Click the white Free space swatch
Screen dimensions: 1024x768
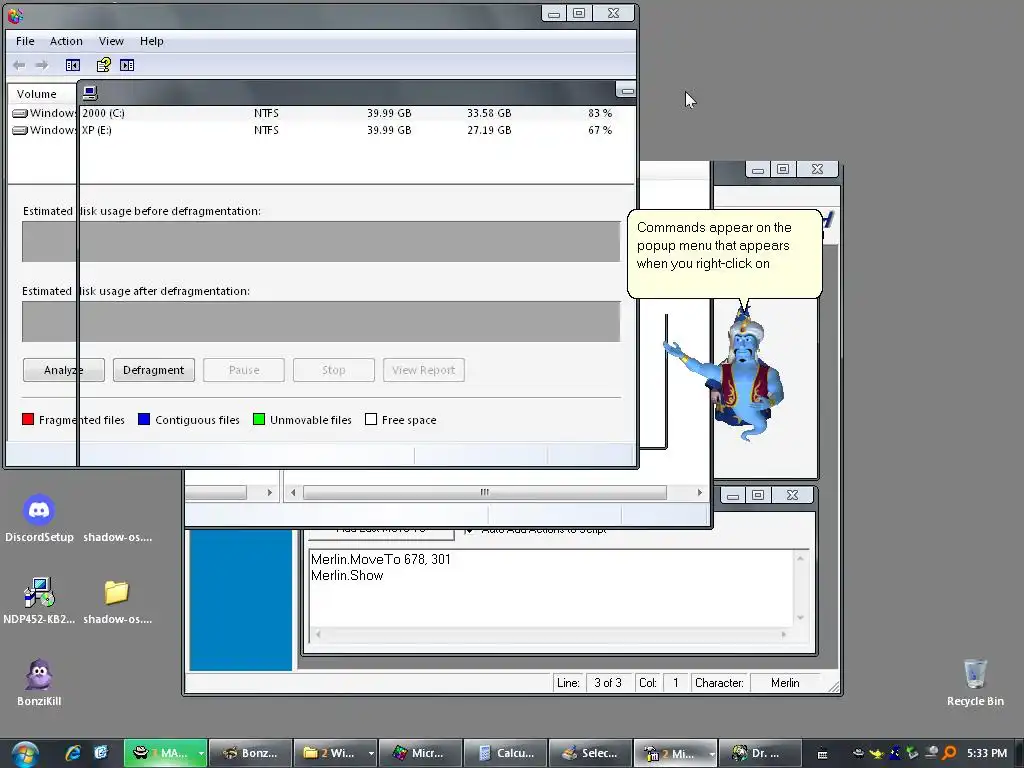(371, 419)
